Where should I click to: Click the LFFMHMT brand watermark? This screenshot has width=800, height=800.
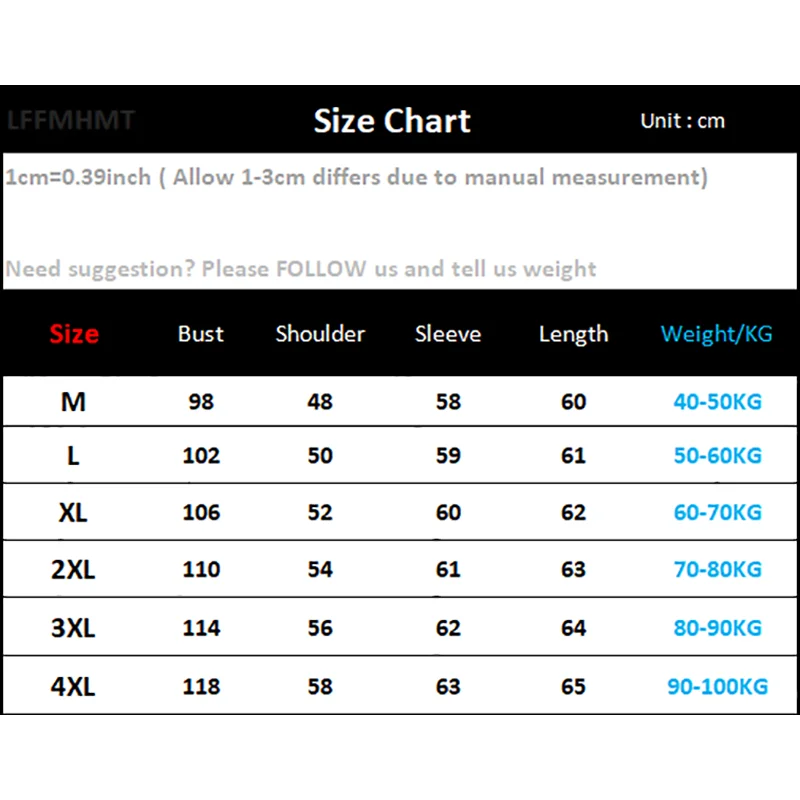(x=70, y=121)
